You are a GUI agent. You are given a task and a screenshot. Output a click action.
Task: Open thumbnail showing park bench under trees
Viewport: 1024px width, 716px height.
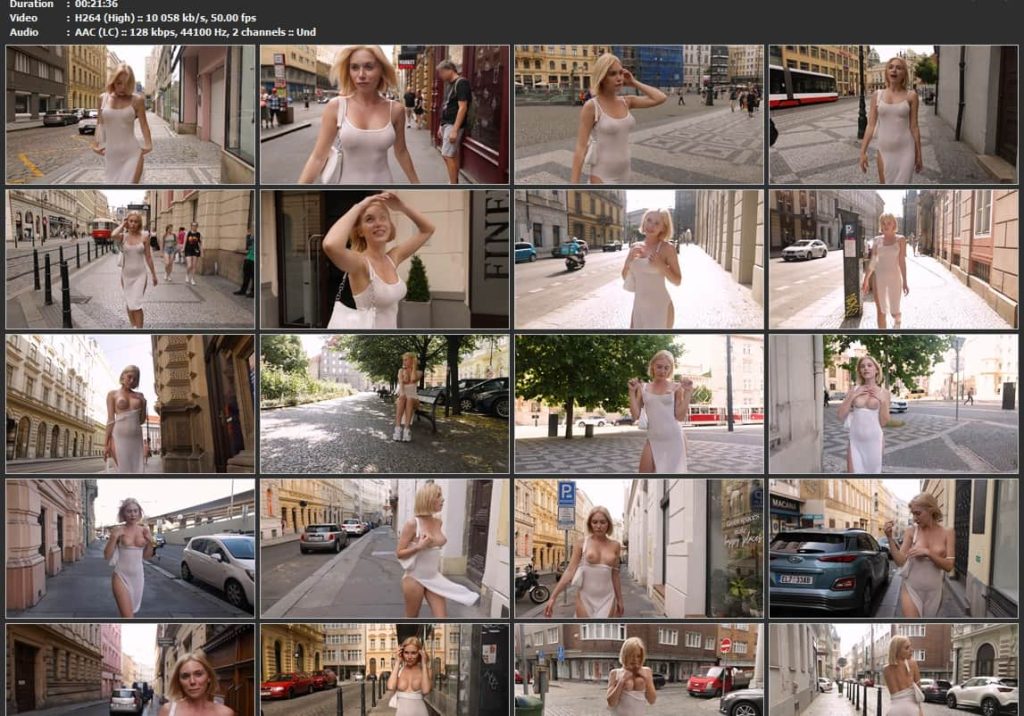pyautogui.click(x=384, y=404)
